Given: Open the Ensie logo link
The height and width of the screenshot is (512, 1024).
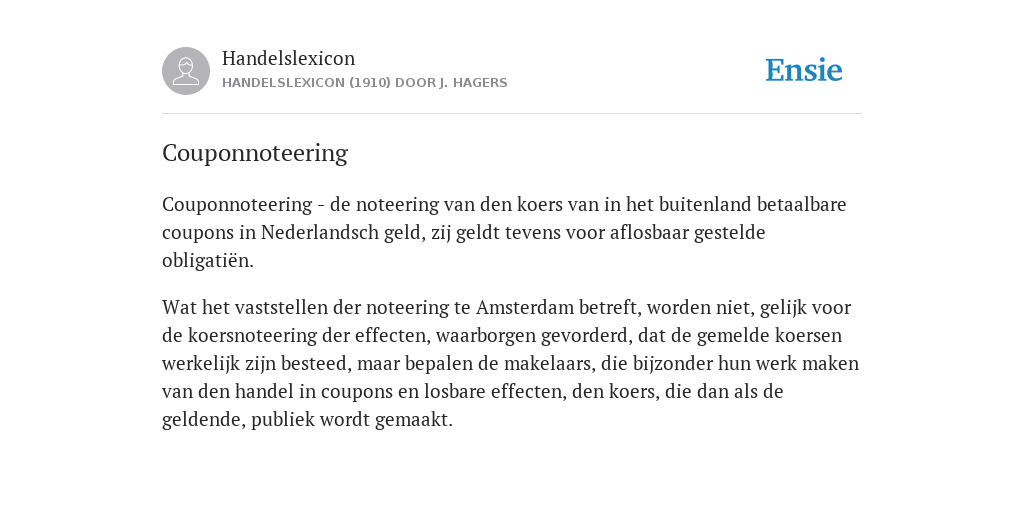Looking at the screenshot, I should pos(804,70).
